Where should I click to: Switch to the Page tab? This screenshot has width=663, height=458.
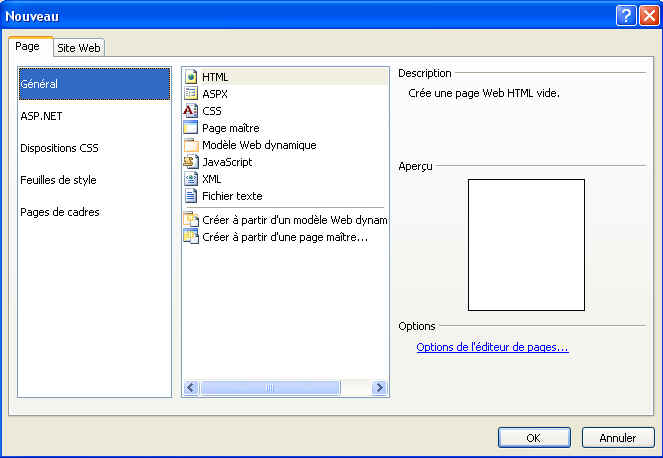coord(30,46)
